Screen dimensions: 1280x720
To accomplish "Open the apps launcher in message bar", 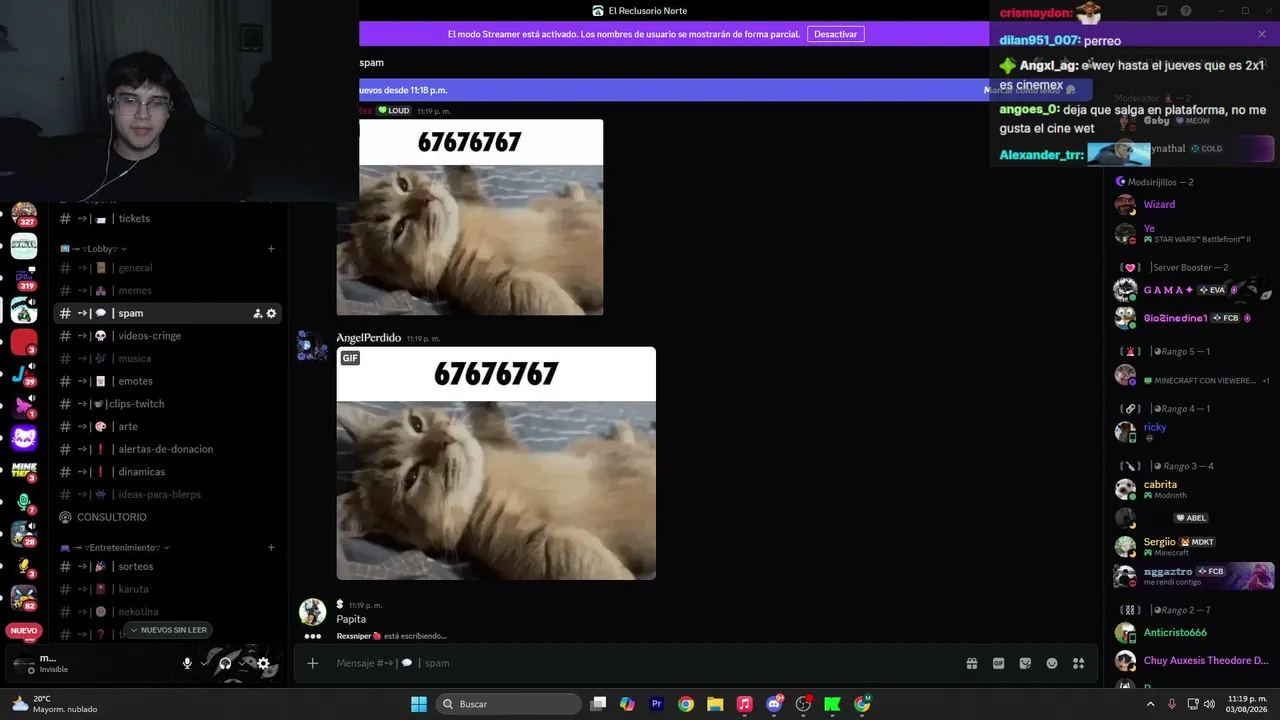I will point(1079,663).
